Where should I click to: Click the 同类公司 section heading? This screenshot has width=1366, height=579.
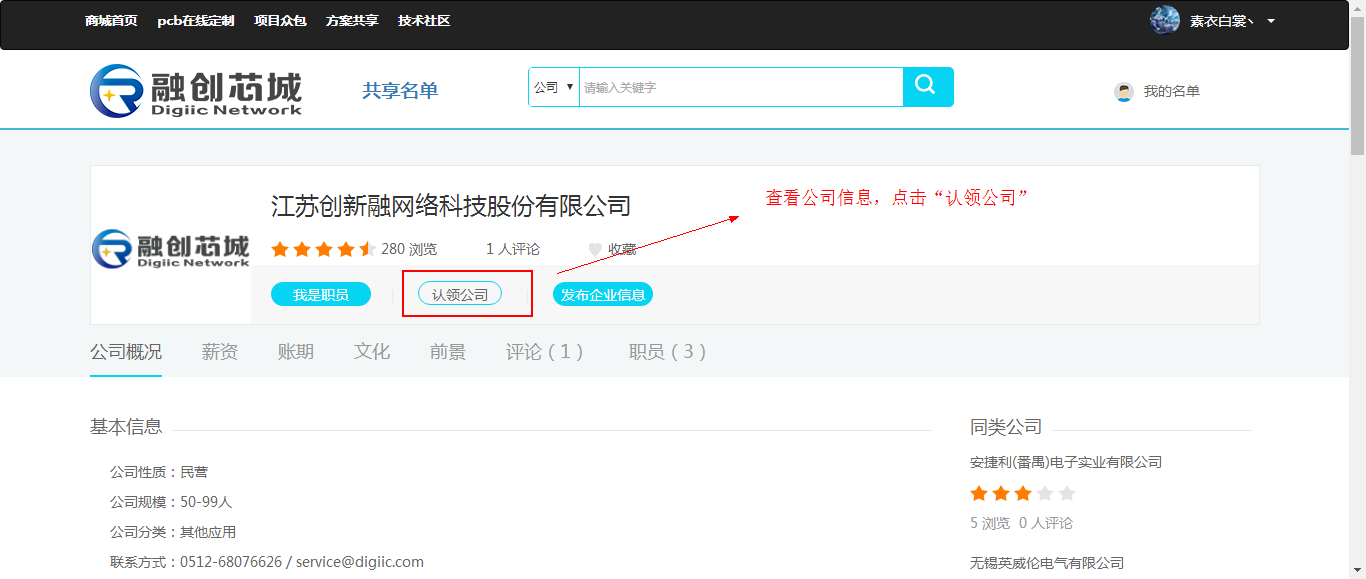(1006, 427)
